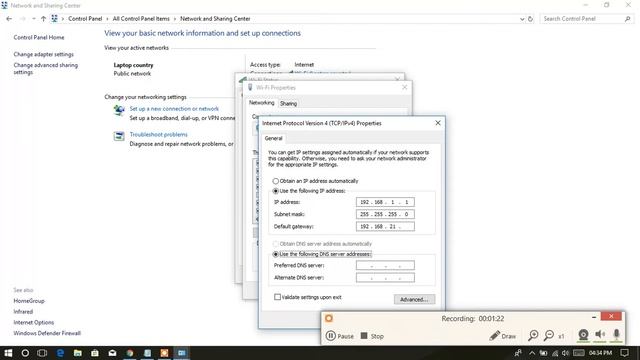Close the Wi-Fi Properties window
This screenshot has width=640, height=360.
point(404,87)
